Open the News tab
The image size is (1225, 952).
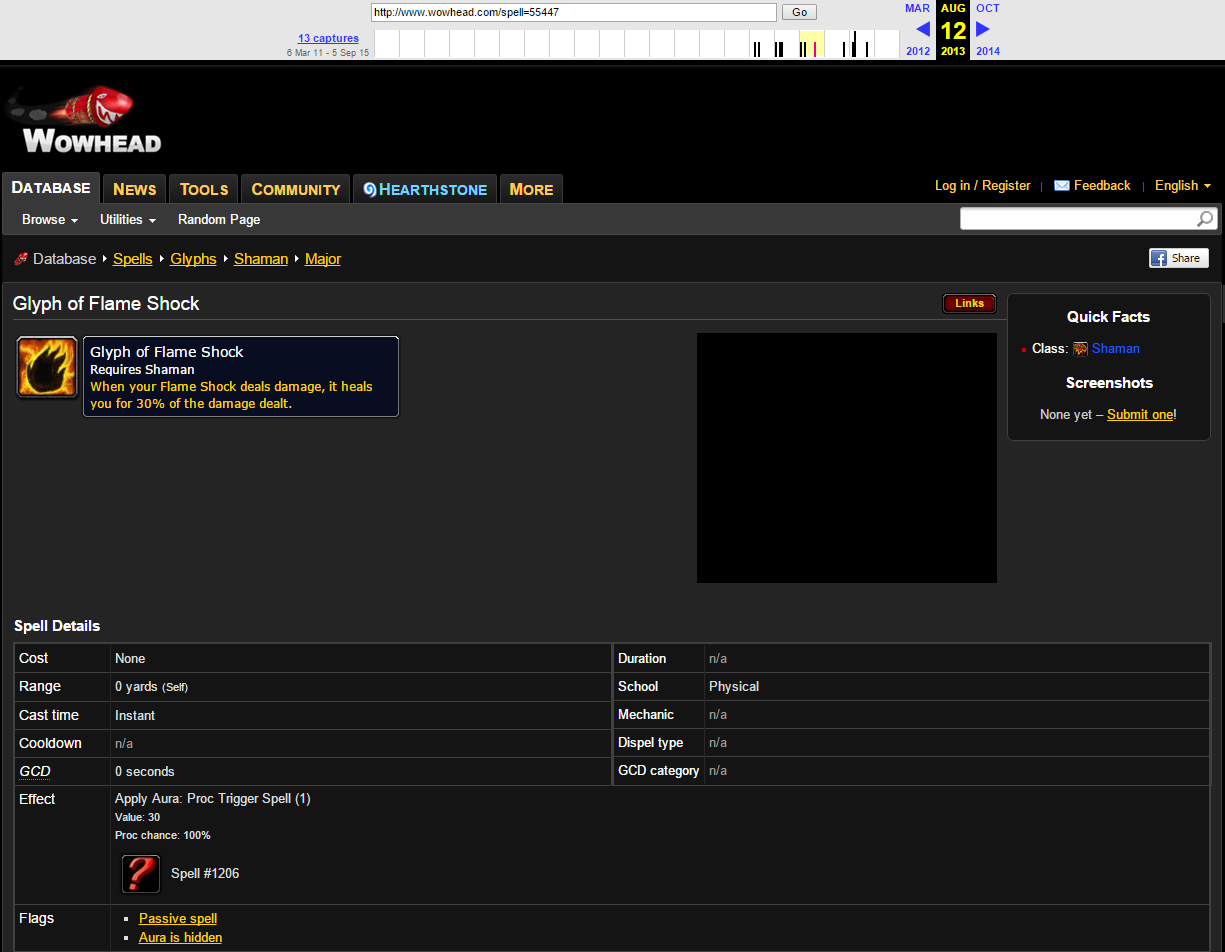click(135, 189)
